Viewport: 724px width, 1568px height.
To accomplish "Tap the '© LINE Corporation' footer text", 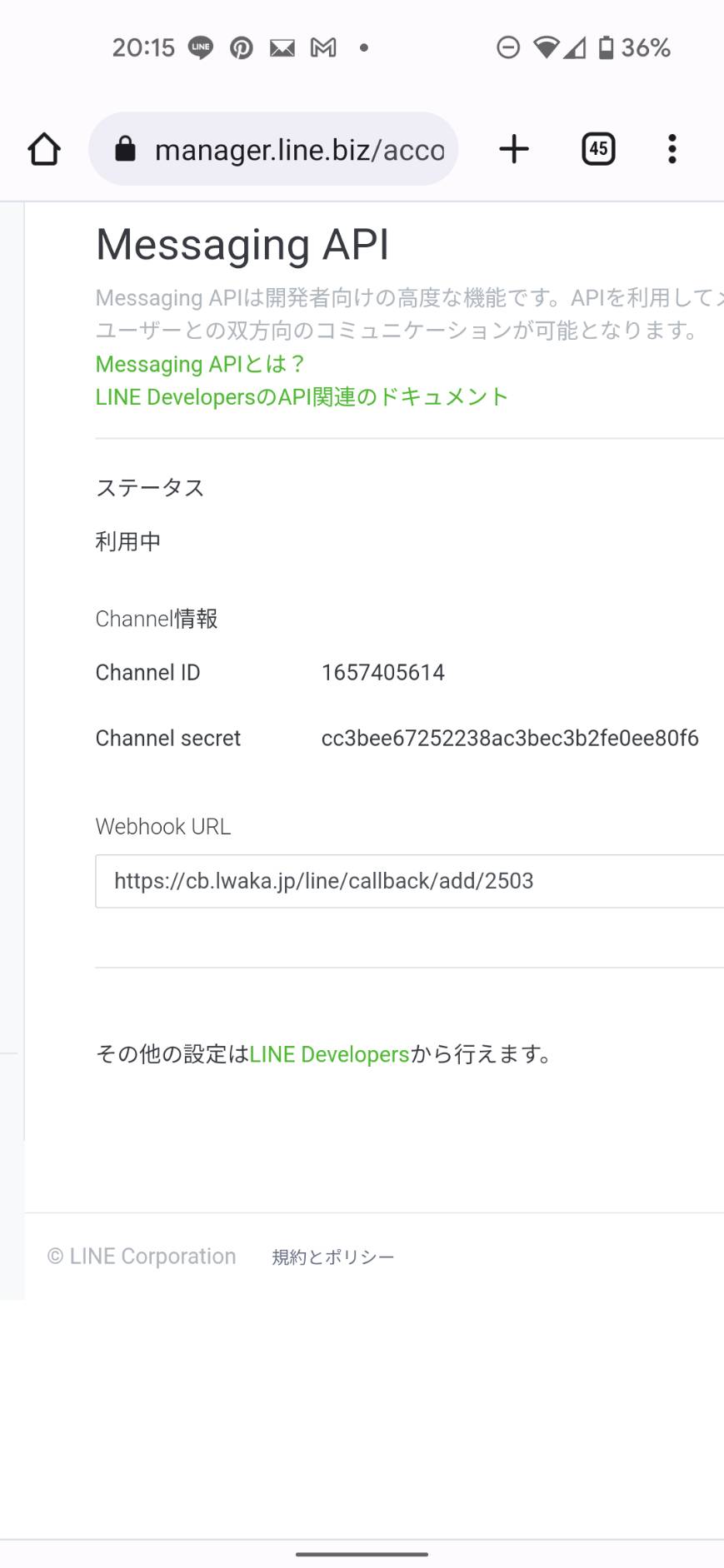I will coord(142,1257).
